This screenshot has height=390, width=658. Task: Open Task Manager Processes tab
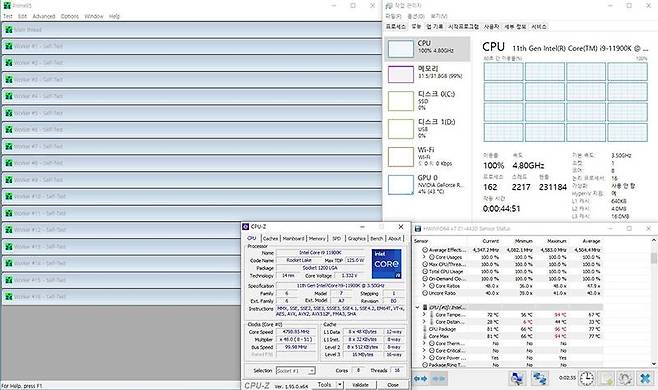pyautogui.click(x=396, y=26)
